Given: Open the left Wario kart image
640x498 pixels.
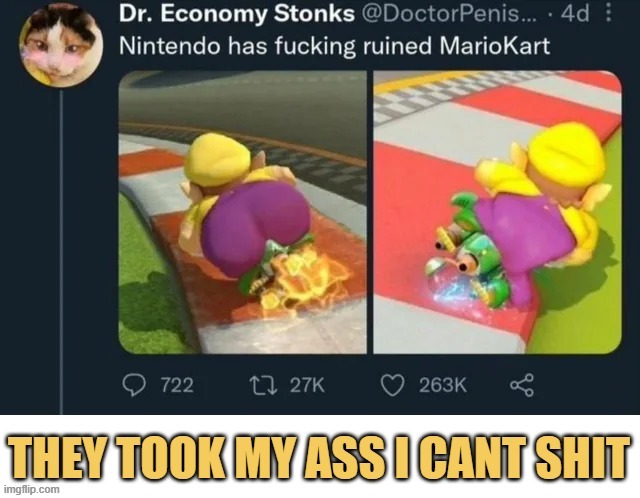Looking at the screenshot, I should [x=243, y=212].
